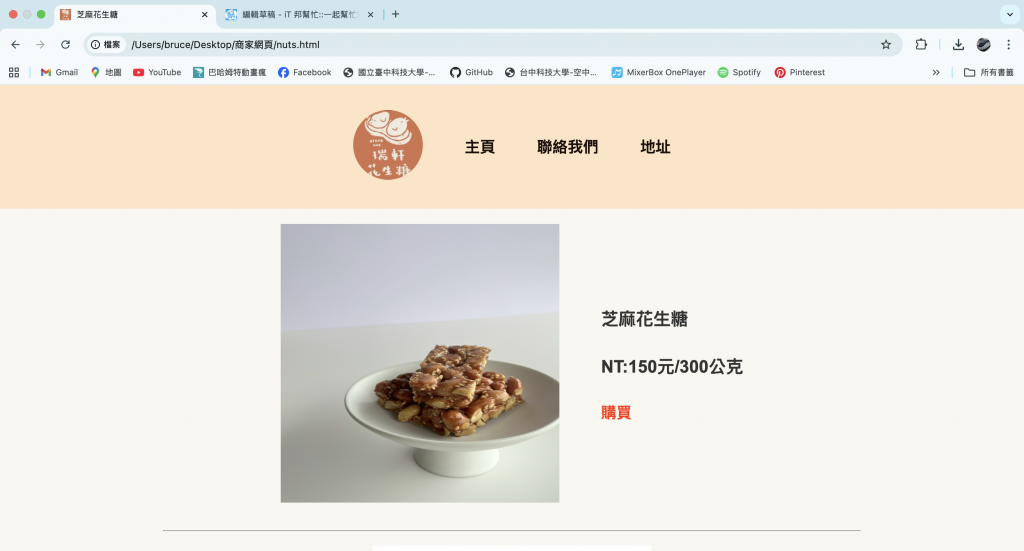The height and width of the screenshot is (551, 1024).
Task: Bookmark this page with star icon
Action: [886, 44]
